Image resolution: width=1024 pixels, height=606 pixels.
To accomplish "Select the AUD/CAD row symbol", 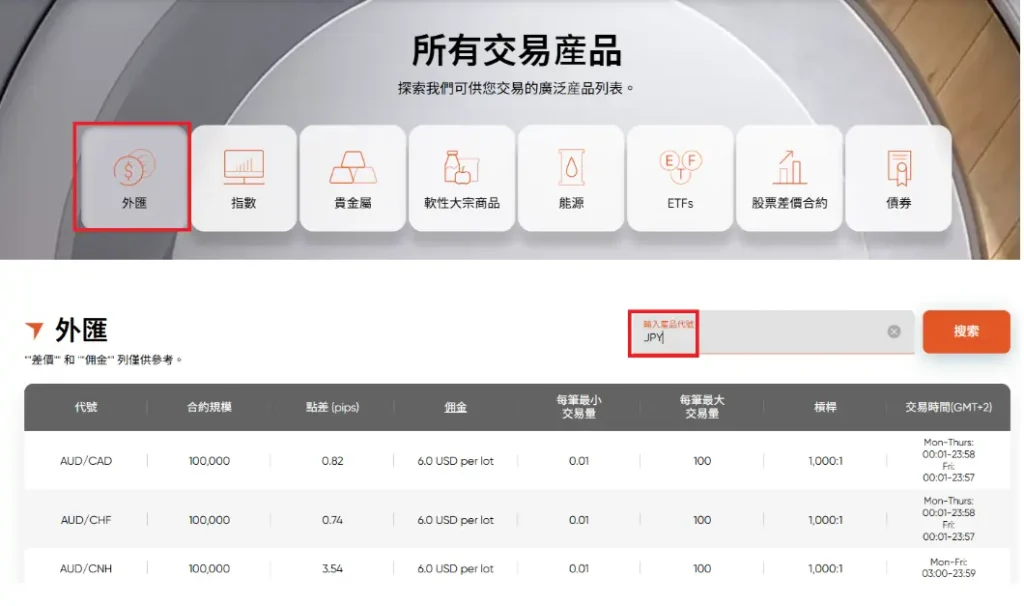I will pyautogui.click(x=86, y=461).
